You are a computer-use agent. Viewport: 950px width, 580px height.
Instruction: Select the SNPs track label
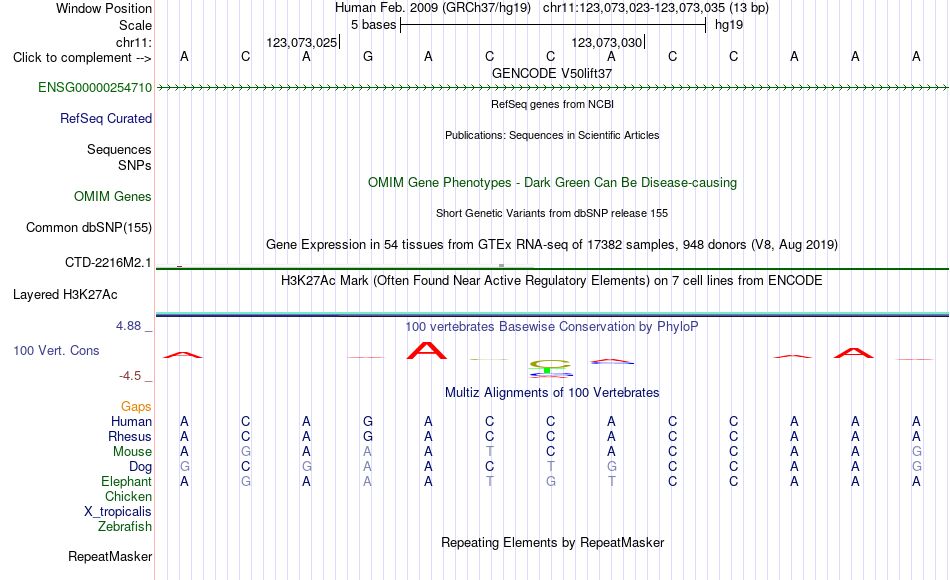pyautogui.click(x=135, y=165)
